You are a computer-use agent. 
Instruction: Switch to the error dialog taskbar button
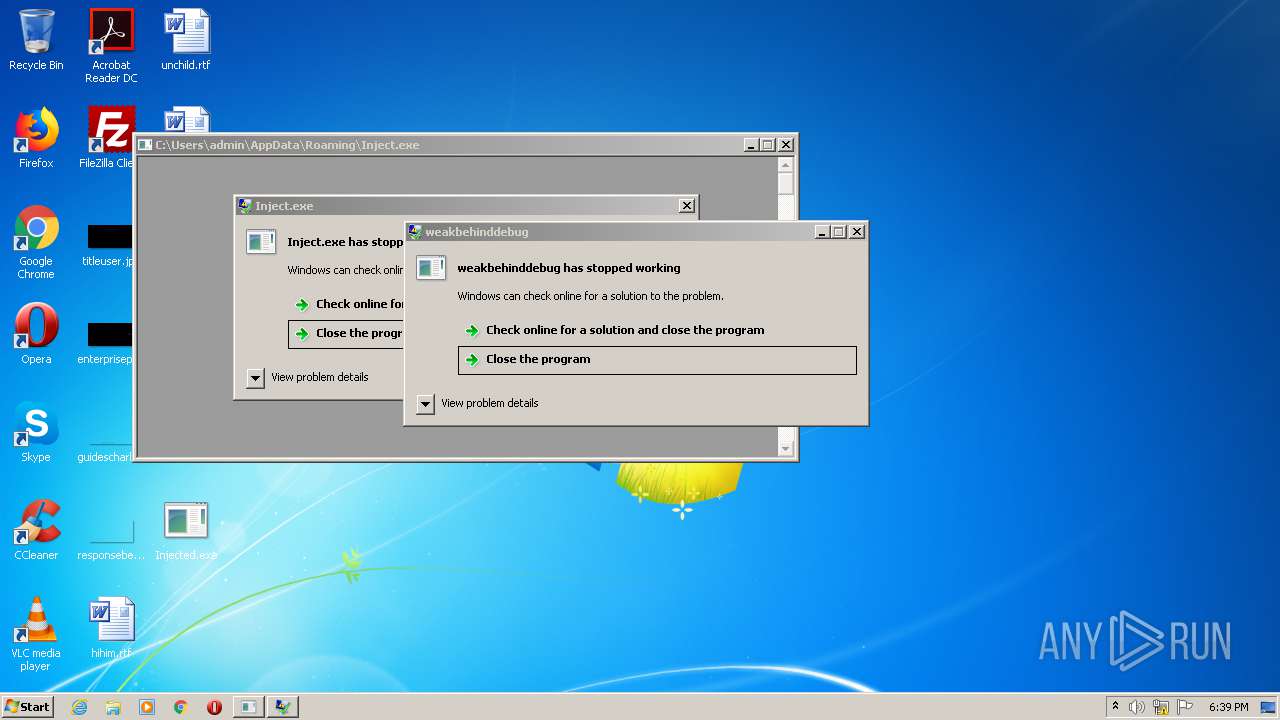283,707
